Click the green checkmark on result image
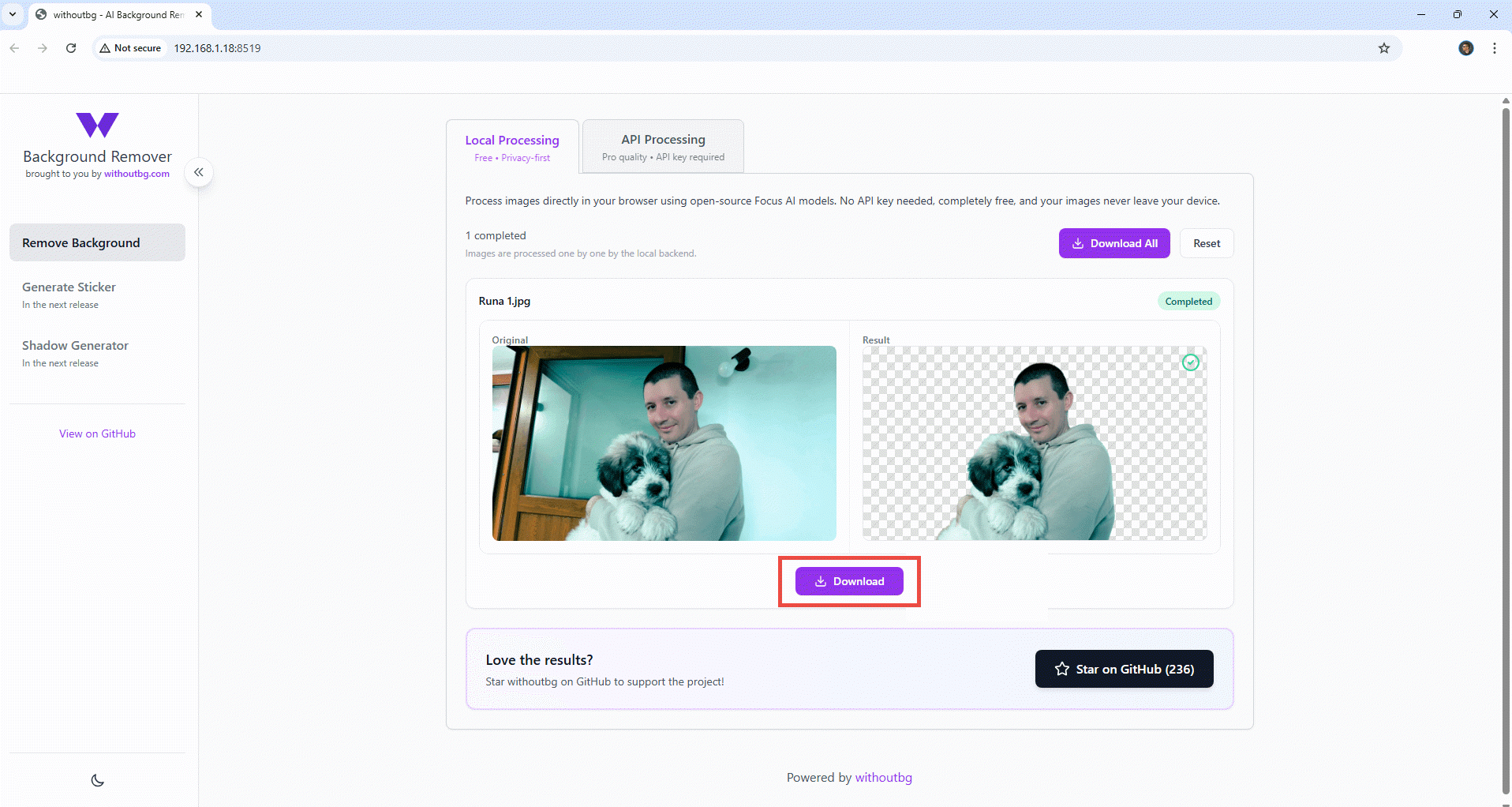Screen dimensions: 1512x807 (x=1191, y=362)
